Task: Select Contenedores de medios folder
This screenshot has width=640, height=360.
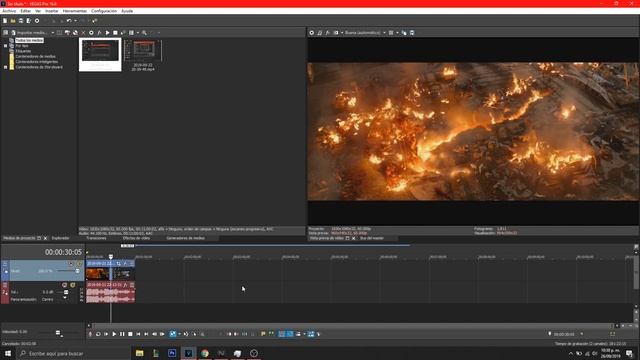Action: pos(36,56)
